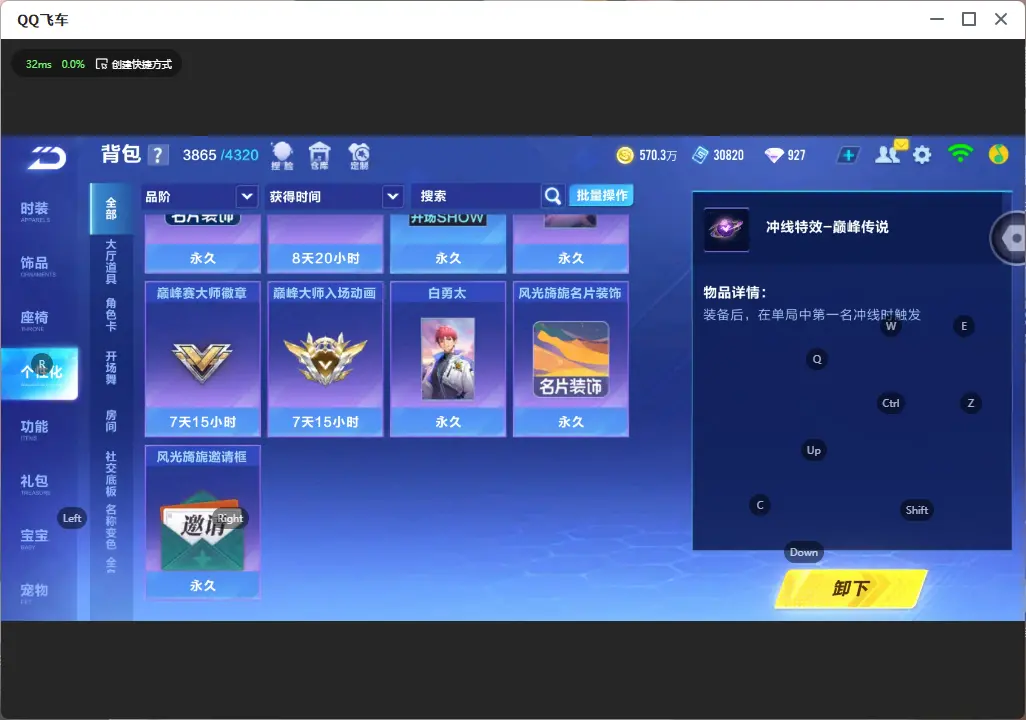Viewport: 1026px width, 720px height.
Task: Select the 宠物 pet category
Action: pyautogui.click(x=34, y=592)
